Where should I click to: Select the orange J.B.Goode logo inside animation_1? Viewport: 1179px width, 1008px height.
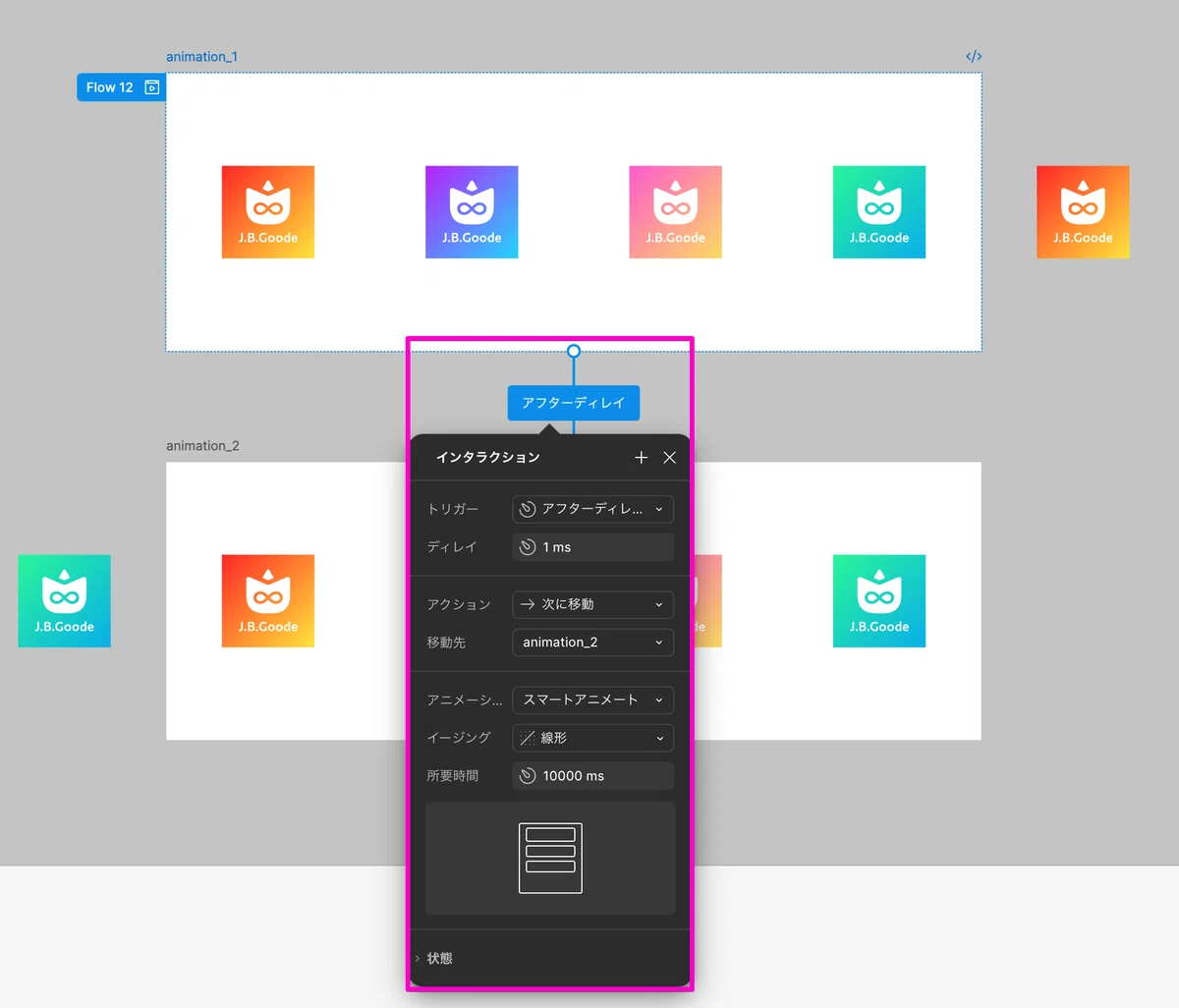(x=268, y=212)
